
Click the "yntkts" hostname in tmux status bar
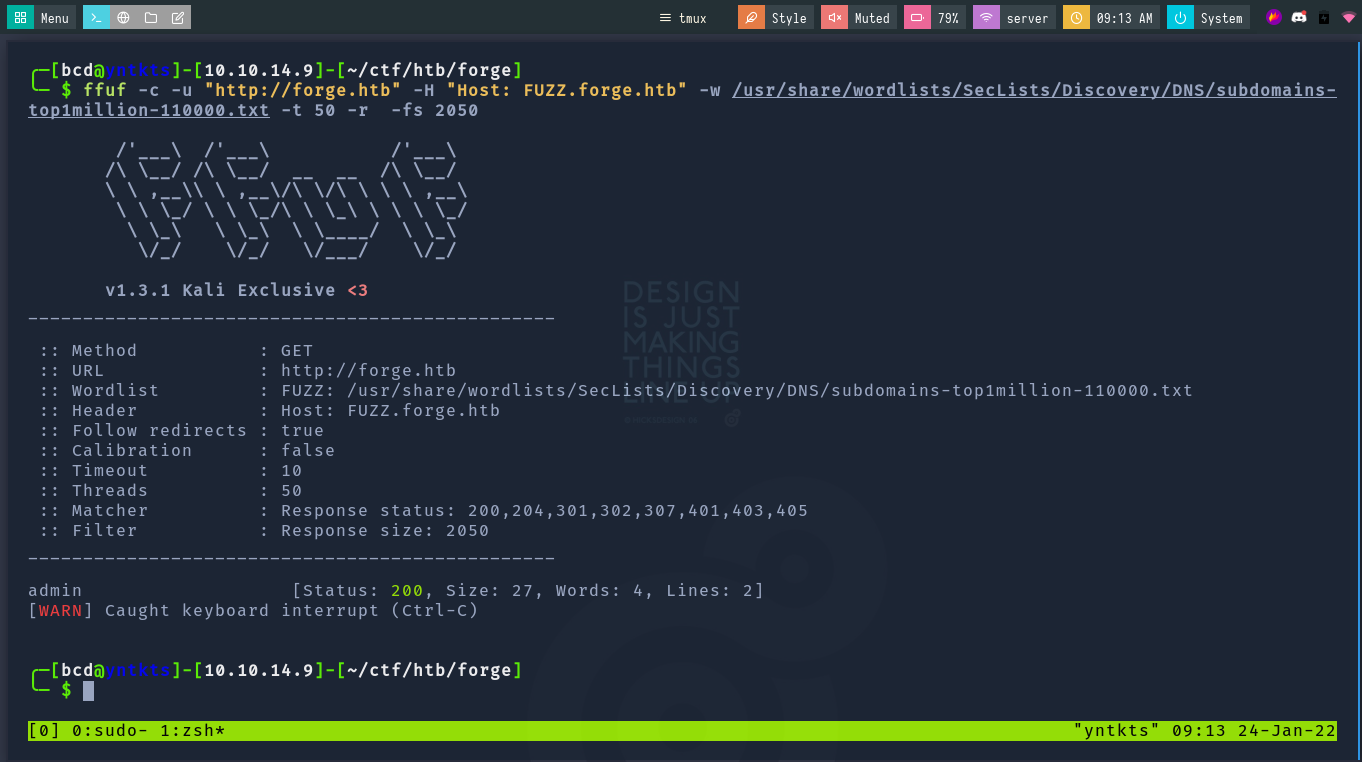(1117, 730)
